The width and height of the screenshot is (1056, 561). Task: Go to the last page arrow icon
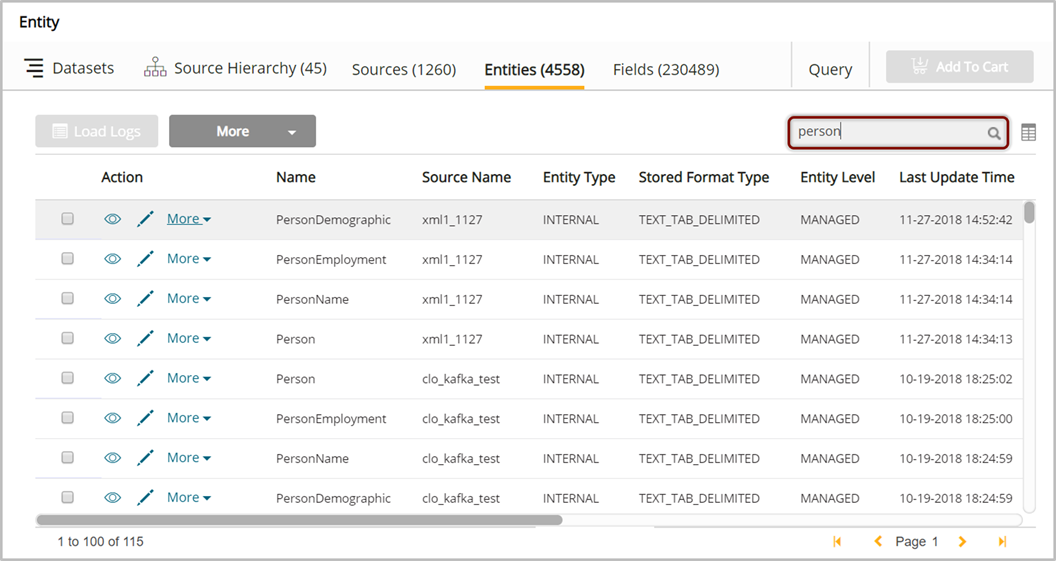(x=1002, y=542)
